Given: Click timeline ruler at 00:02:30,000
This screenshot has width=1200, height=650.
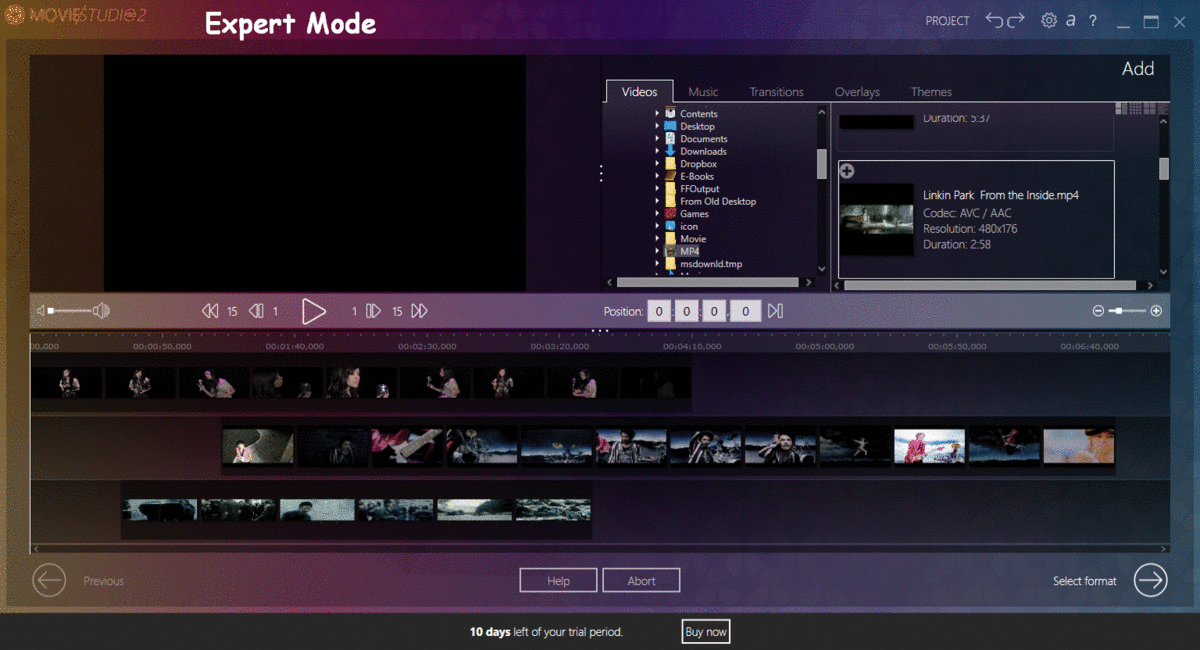Looking at the screenshot, I should (x=428, y=346).
